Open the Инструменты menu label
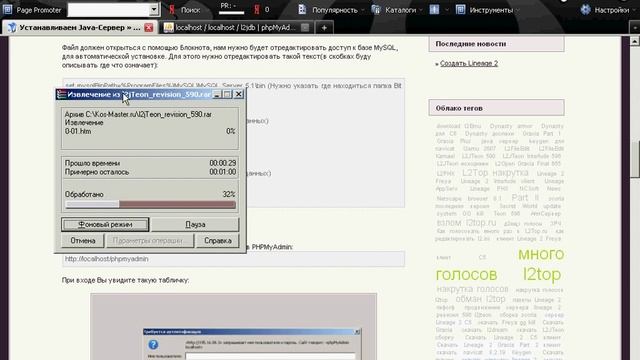The image size is (640, 360). [x=491, y=10]
